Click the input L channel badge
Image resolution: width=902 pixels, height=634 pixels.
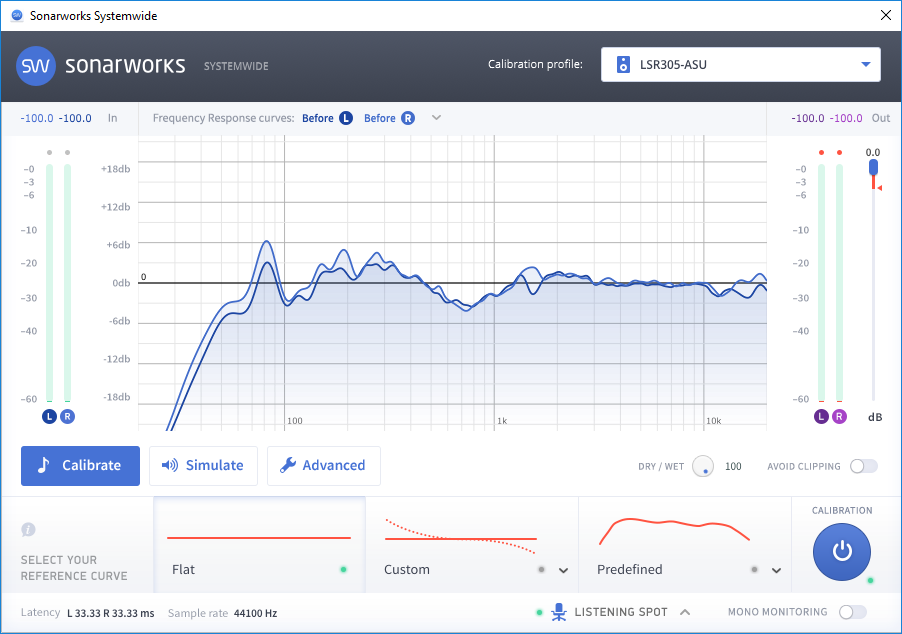(49, 417)
